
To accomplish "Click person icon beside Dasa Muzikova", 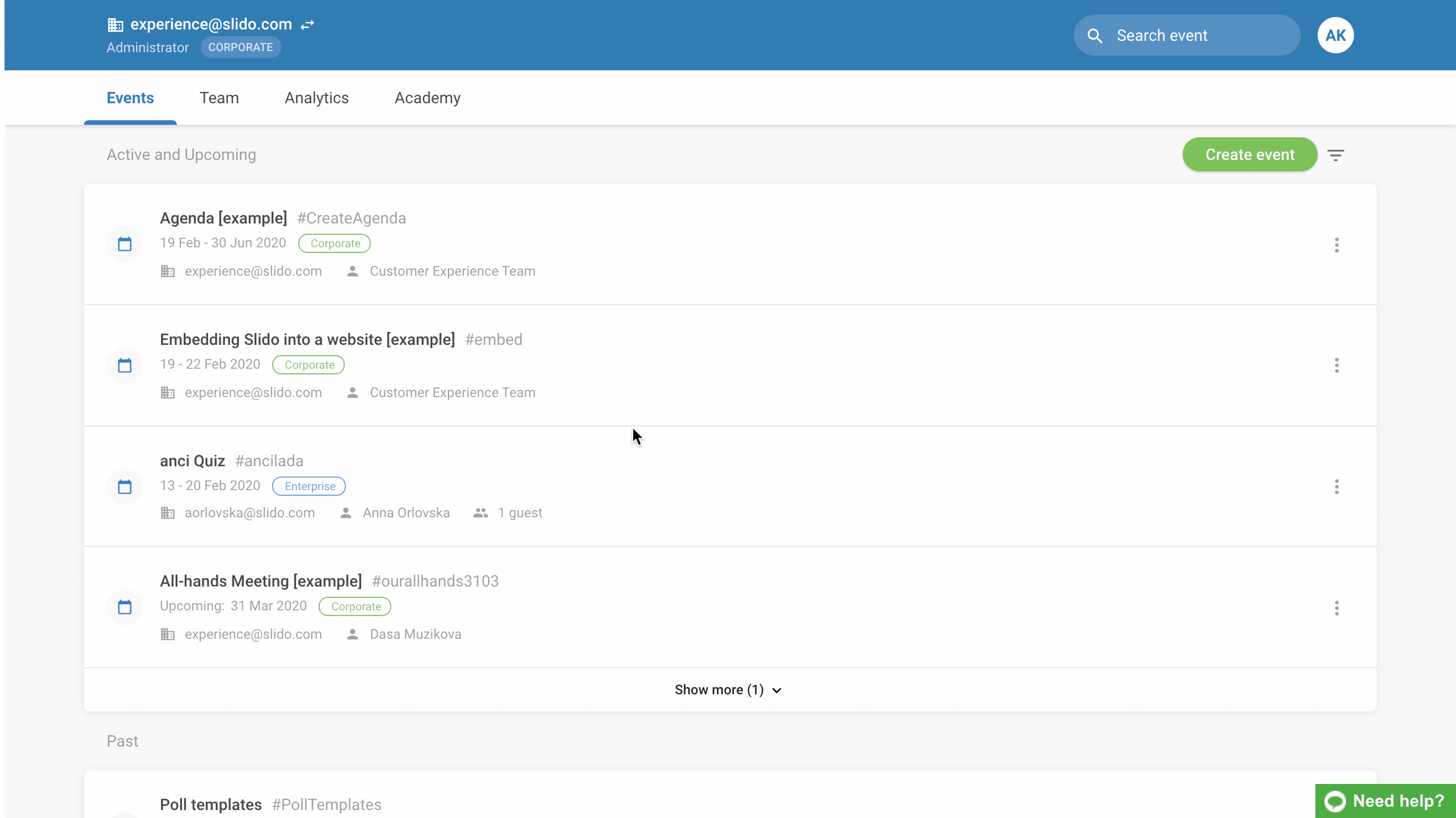I will pos(353,634).
